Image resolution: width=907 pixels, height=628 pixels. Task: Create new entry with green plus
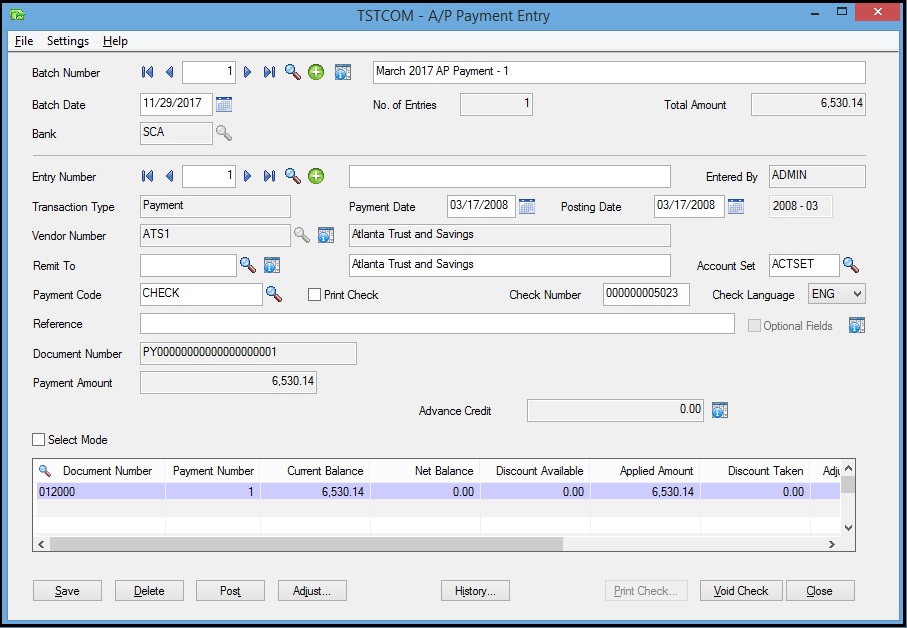click(316, 176)
